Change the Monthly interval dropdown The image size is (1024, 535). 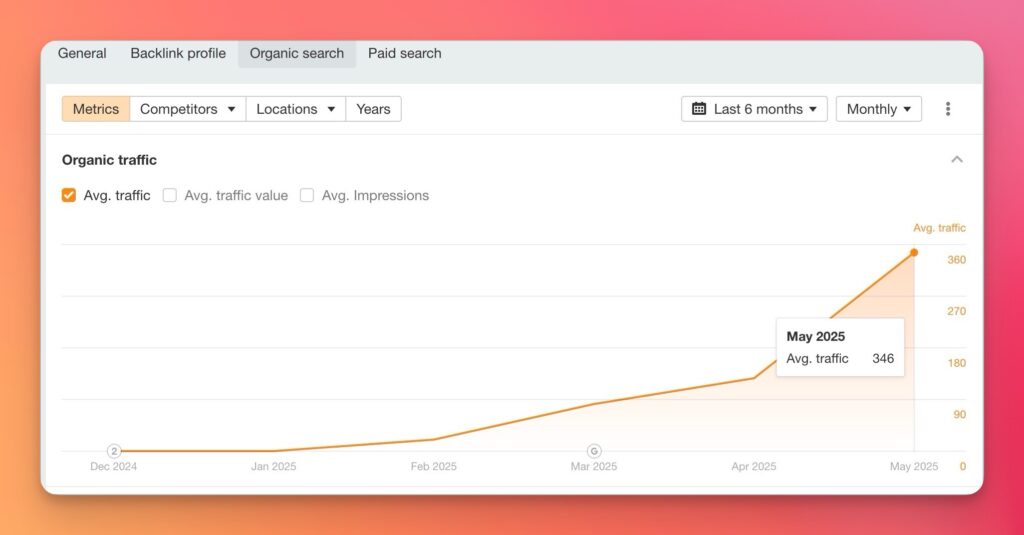(x=878, y=109)
